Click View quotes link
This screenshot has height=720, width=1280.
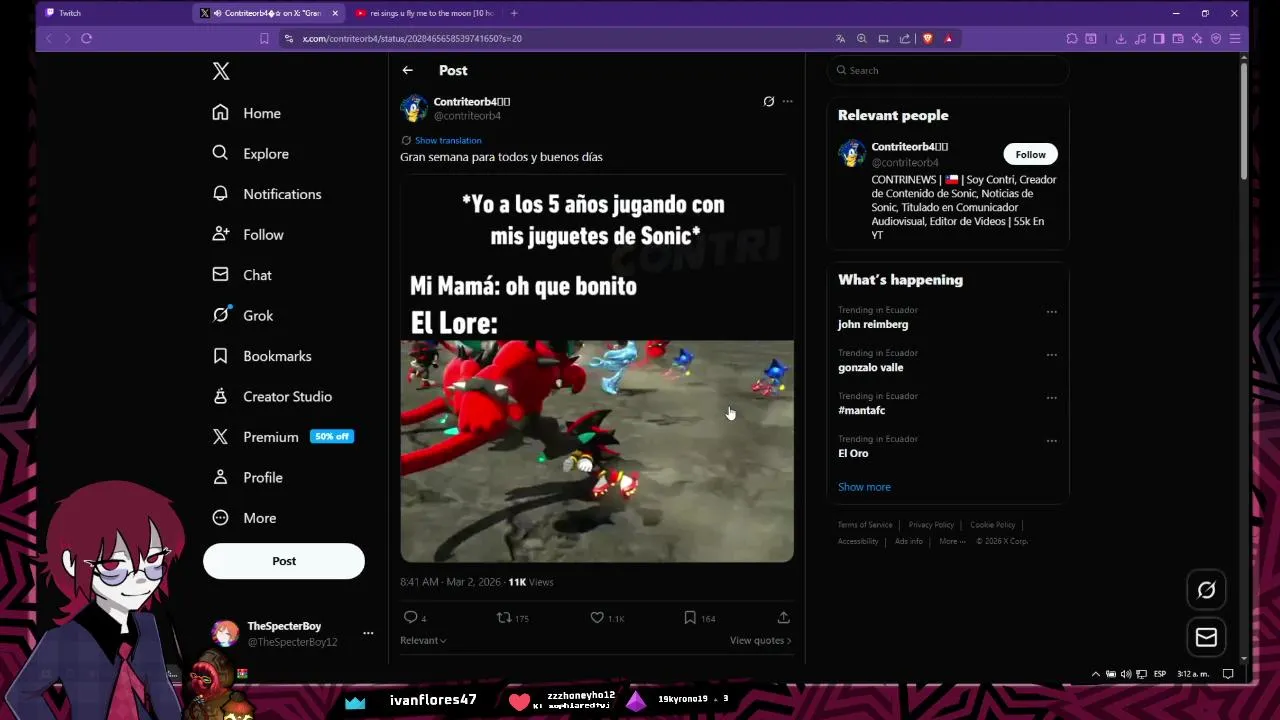click(760, 640)
